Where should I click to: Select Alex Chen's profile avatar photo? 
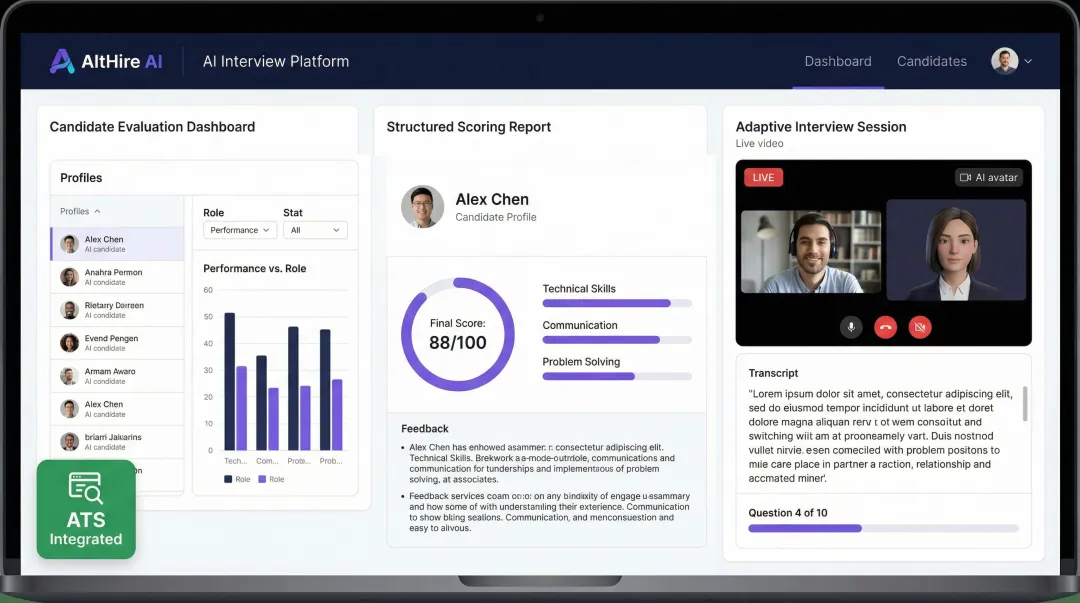point(422,207)
